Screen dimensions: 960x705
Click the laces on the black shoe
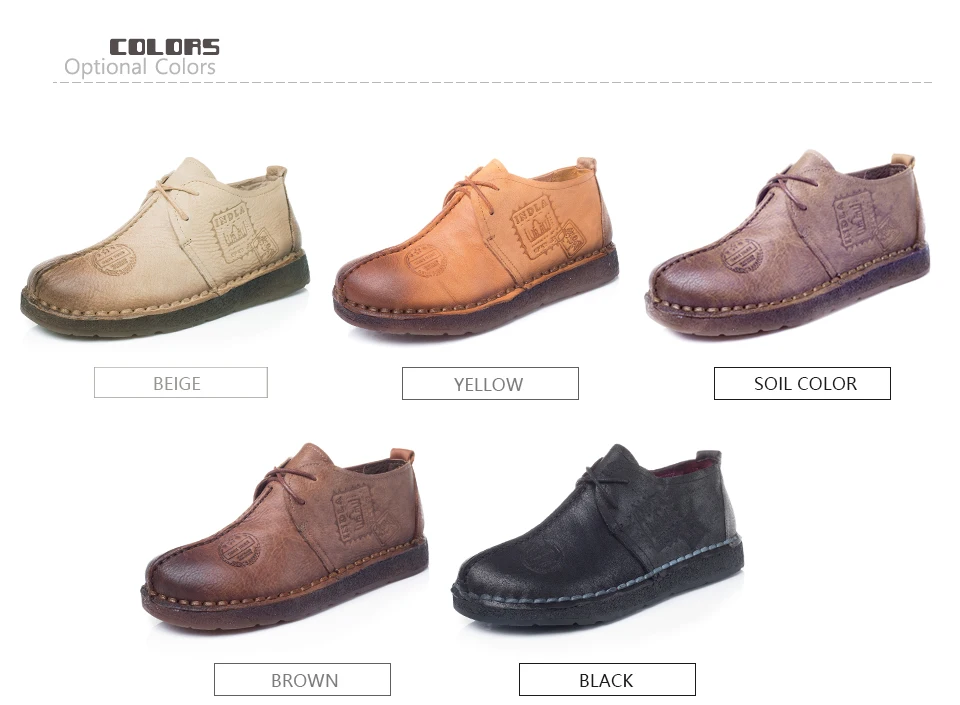point(602,479)
